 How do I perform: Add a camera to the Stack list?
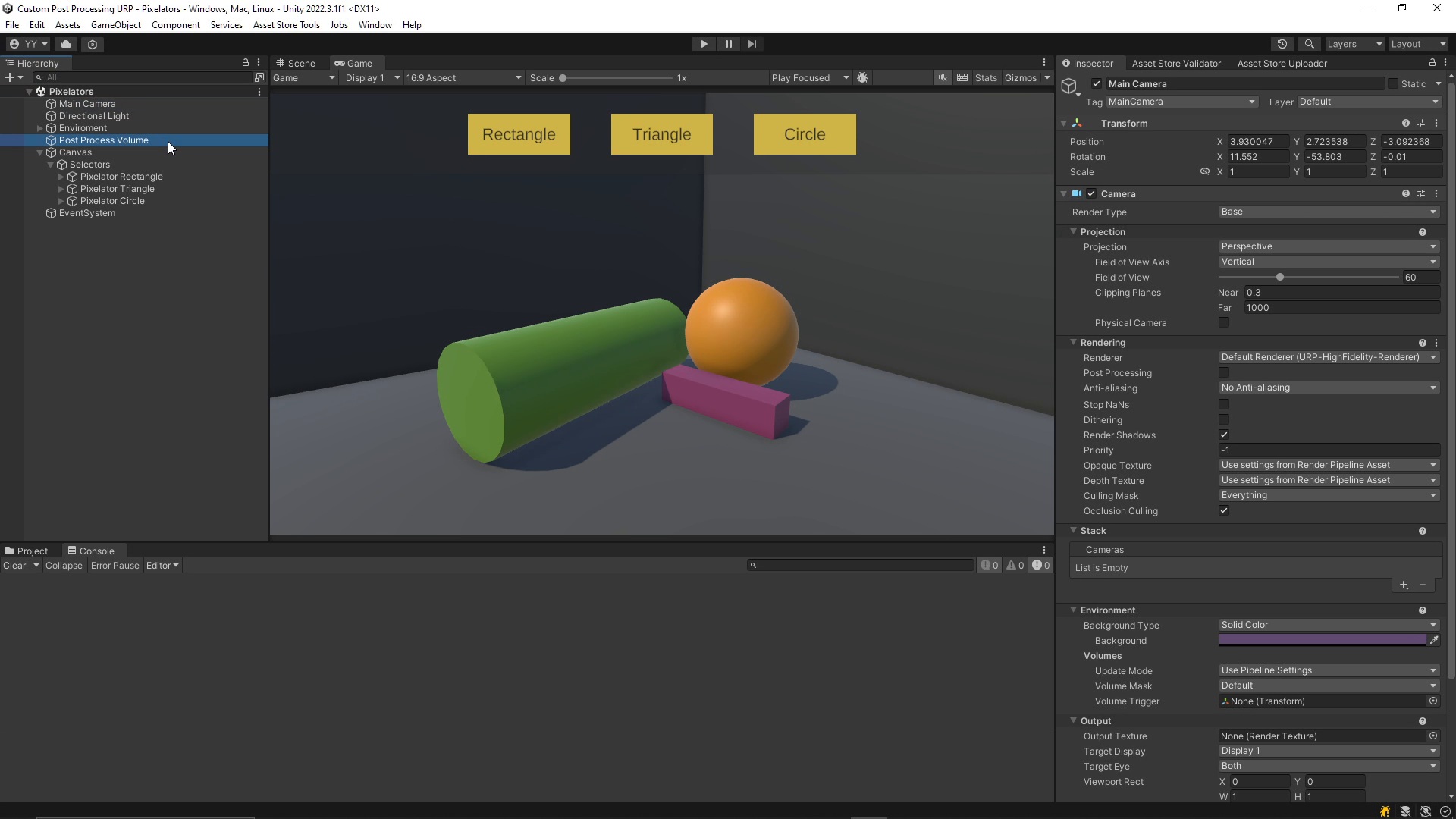[1404, 585]
